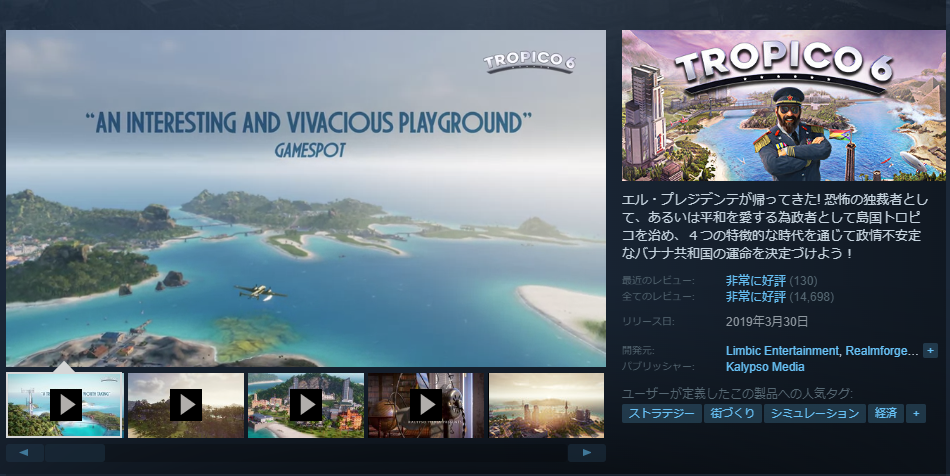Open recent reviews 非常に好評 (130) link
Screen dimensions: 950x476
click(x=771, y=280)
